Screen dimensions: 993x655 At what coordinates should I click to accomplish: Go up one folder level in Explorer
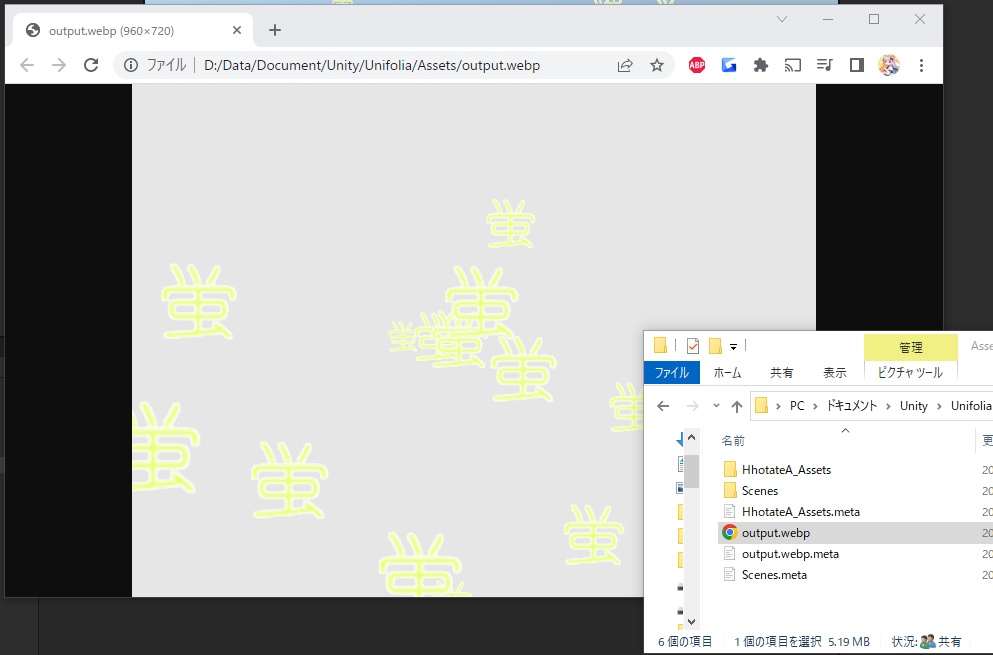pos(737,406)
